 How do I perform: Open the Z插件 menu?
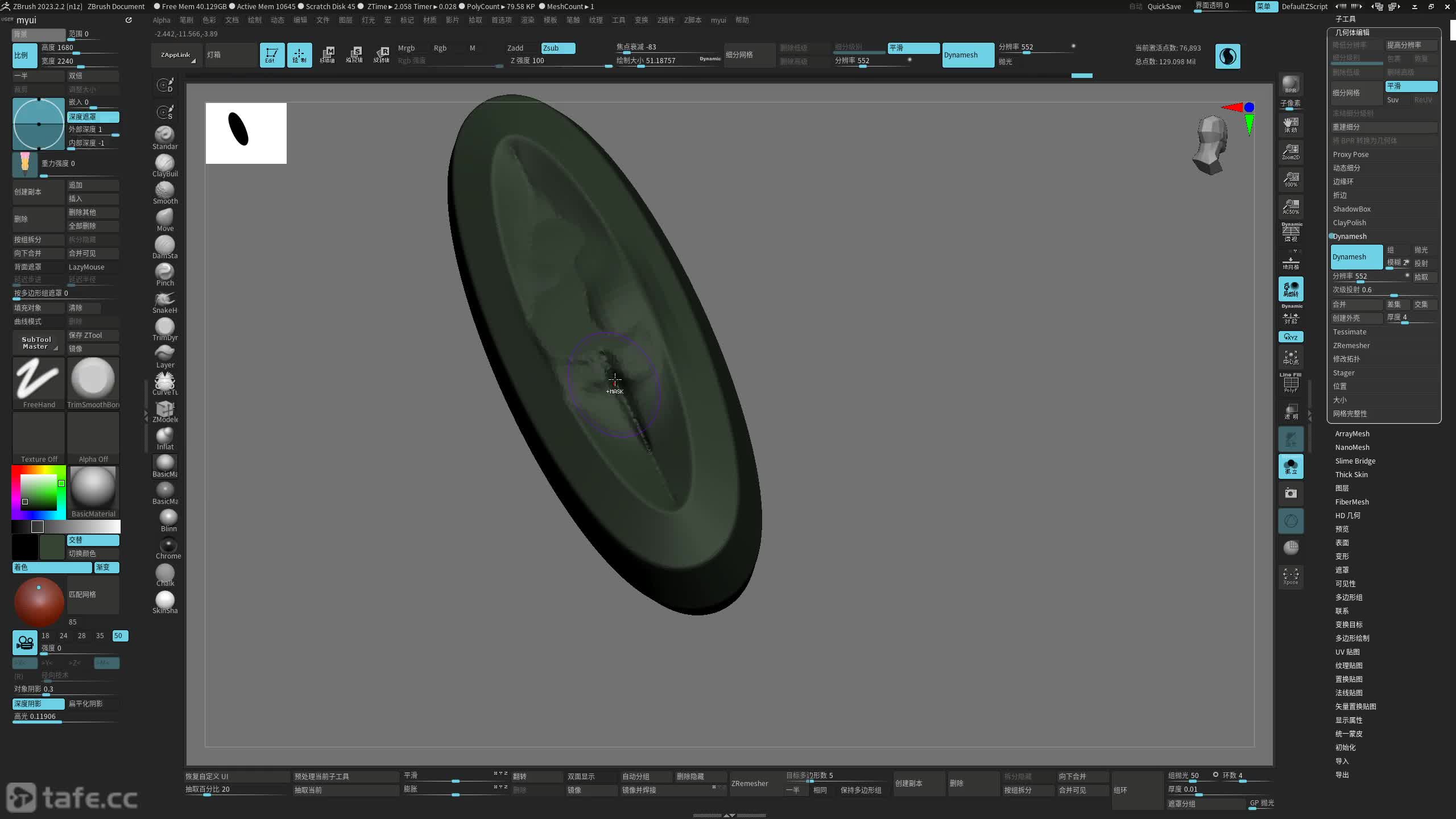[x=665, y=20]
